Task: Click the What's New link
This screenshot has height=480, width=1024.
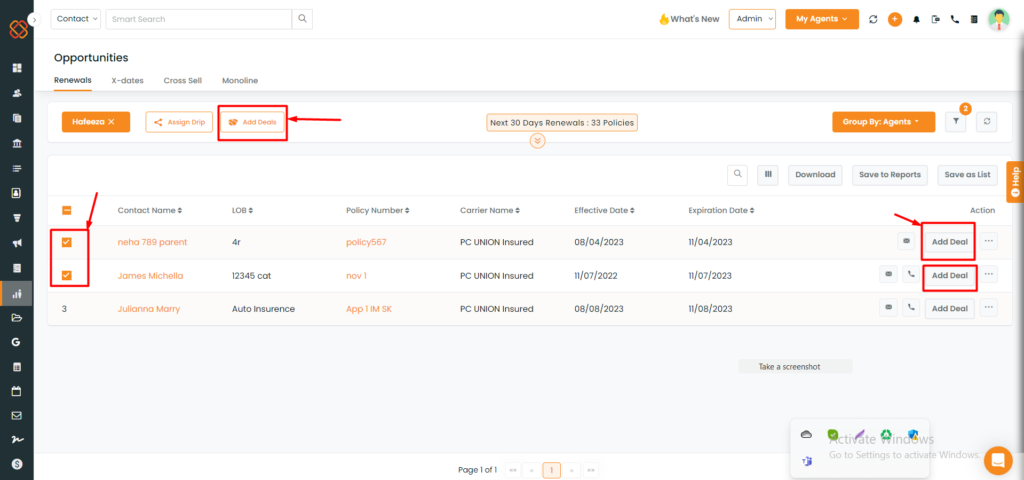Action: pyautogui.click(x=689, y=19)
